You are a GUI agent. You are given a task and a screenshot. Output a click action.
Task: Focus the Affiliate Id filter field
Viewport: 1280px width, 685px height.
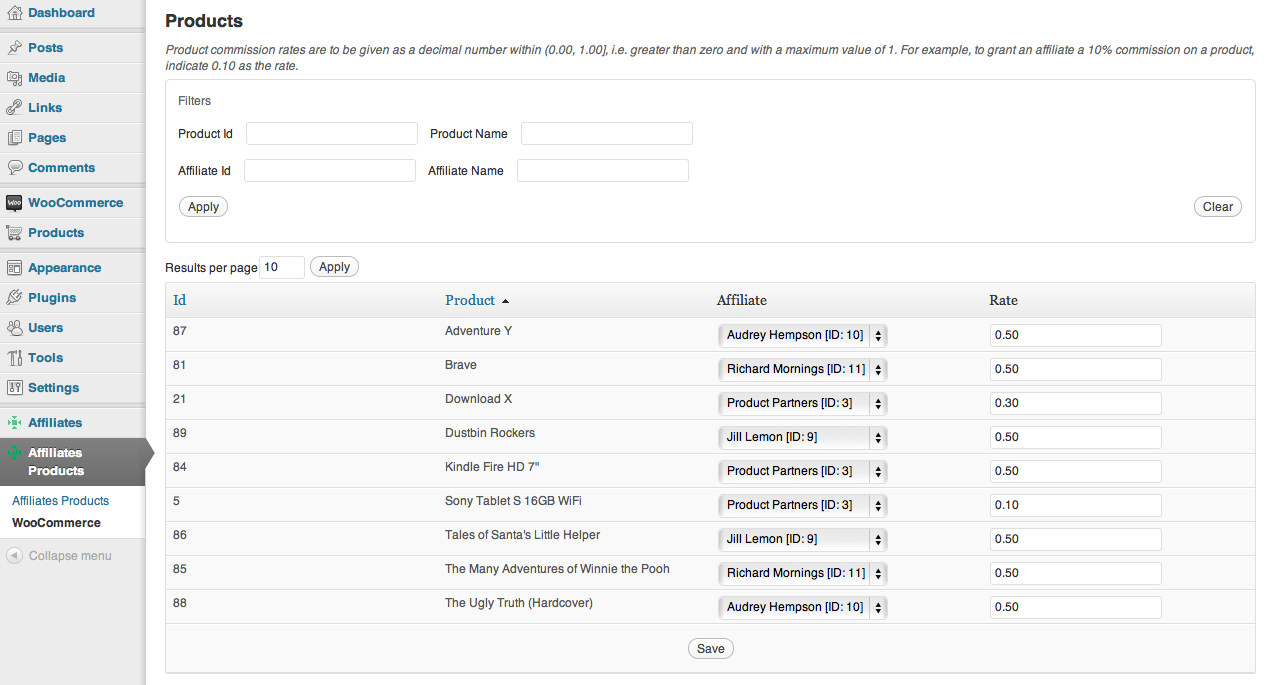click(330, 171)
